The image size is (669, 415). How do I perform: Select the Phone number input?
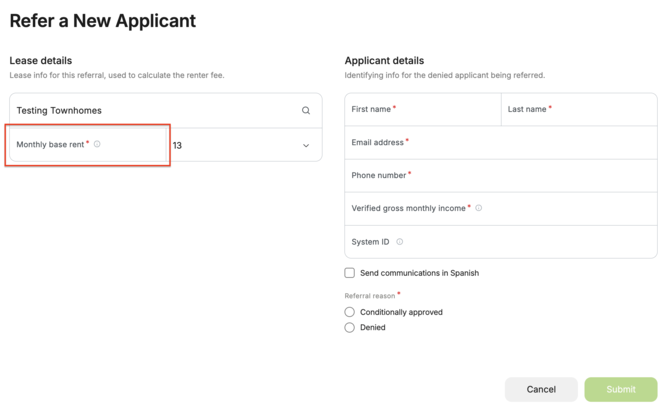click(x=501, y=176)
